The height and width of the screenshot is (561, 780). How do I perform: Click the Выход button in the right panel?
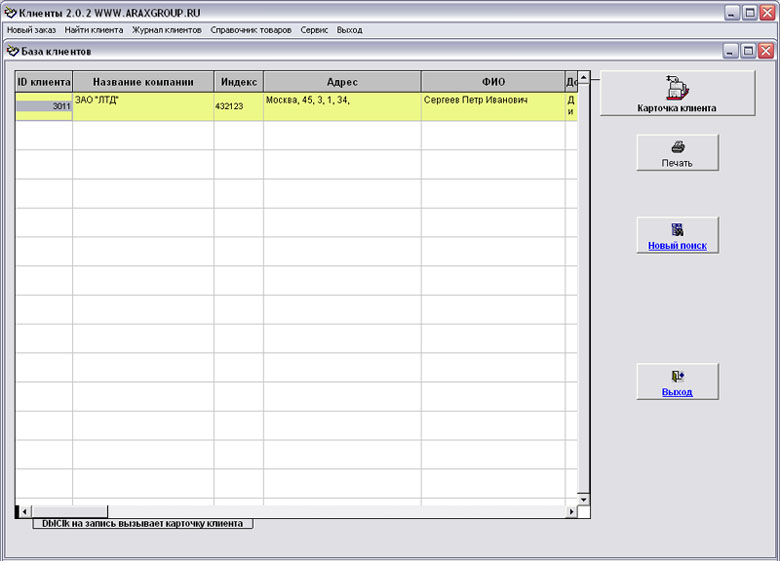[x=678, y=381]
